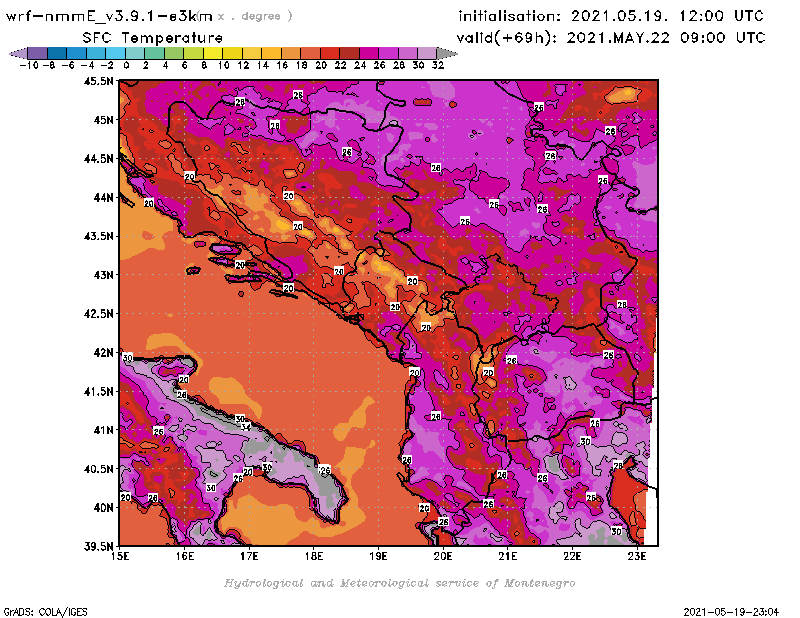Click the timestamp '2021-05-19-23:04' at bottom
The width and height of the screenshot is (800, 618).
(731, 612)
